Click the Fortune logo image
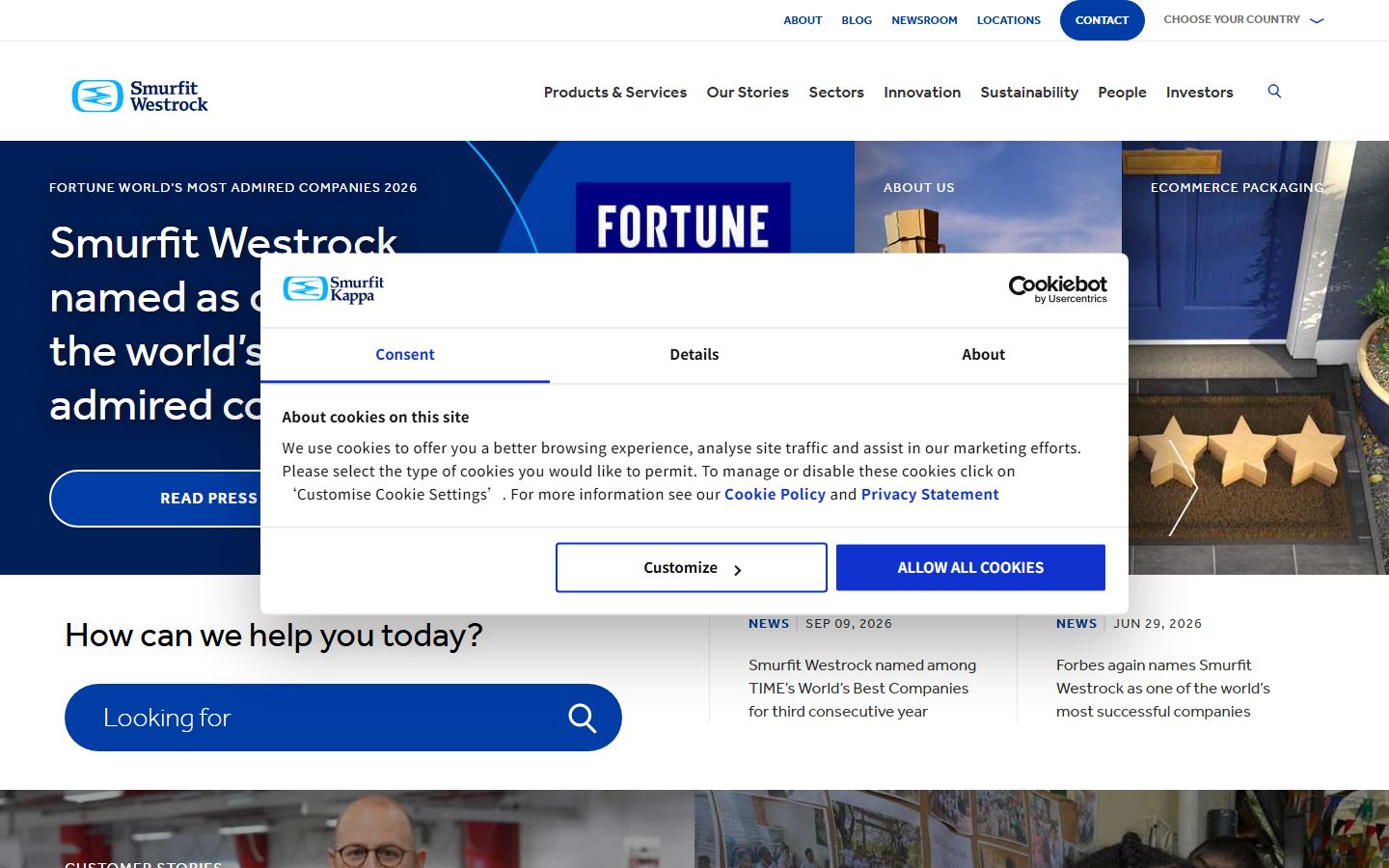The height and width of the screenshot is (868, 1389). [x=683, y=219]
